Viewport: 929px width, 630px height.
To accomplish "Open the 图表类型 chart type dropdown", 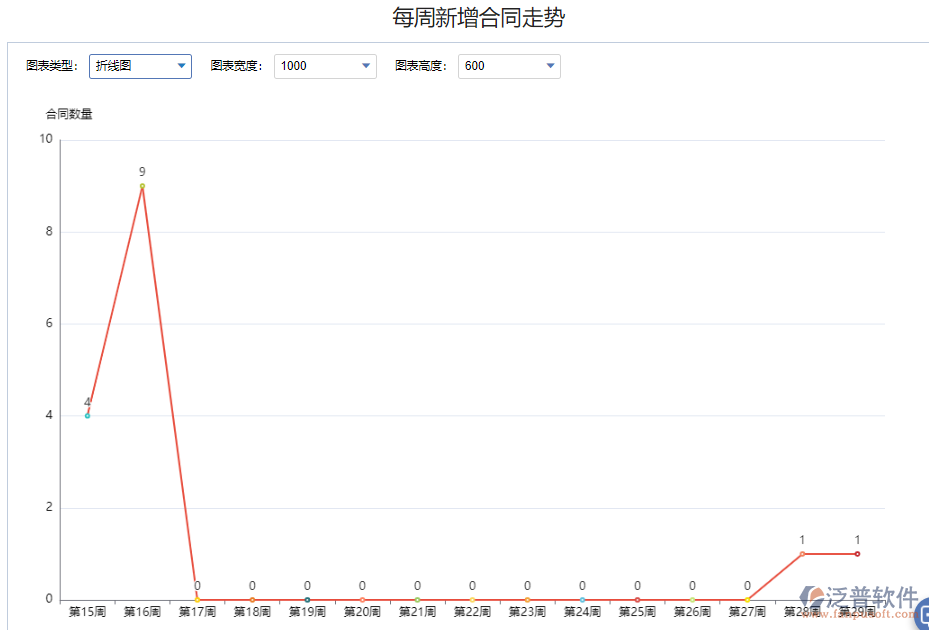I will (182, 66).
